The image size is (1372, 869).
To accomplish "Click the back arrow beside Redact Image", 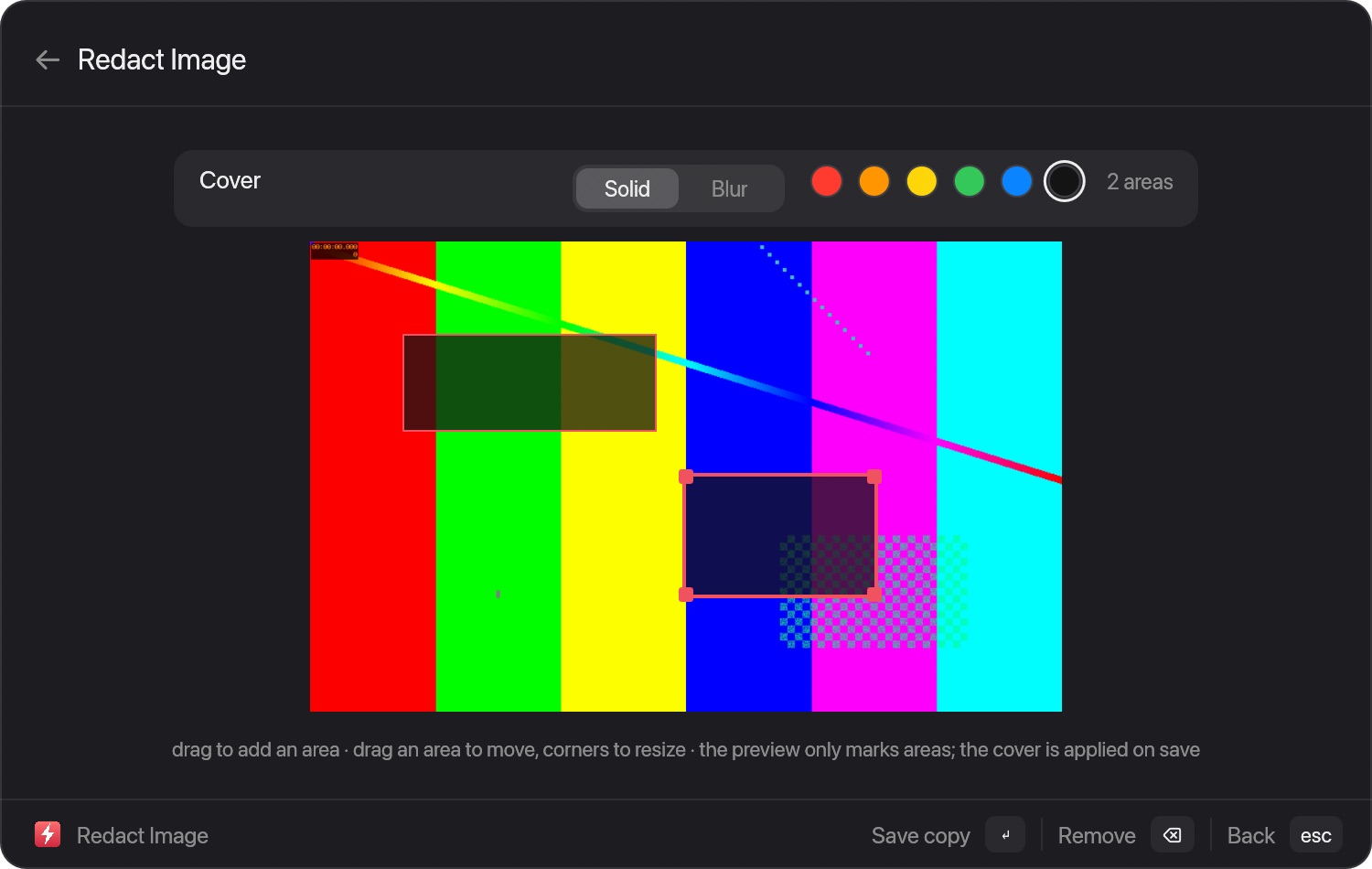I will pyautogui.click(x=48, y=60).
